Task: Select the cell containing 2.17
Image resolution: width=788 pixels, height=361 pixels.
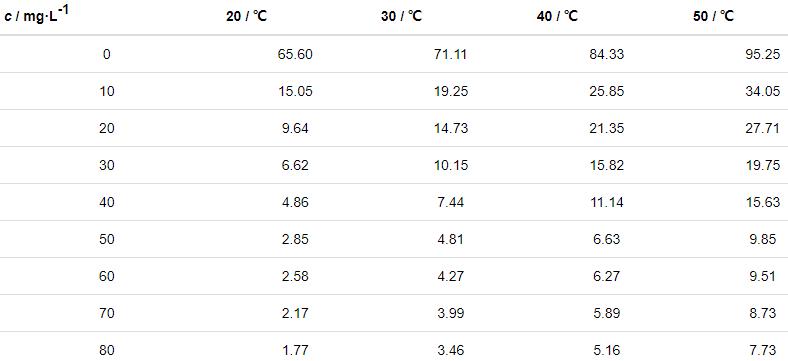Action: coord(295,313)
